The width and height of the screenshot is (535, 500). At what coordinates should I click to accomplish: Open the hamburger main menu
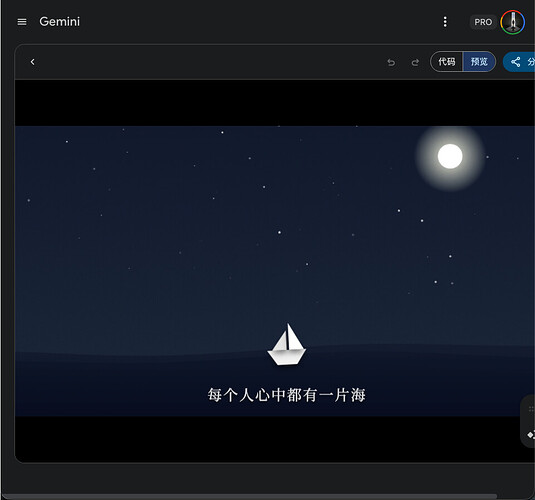pos(22,22)
